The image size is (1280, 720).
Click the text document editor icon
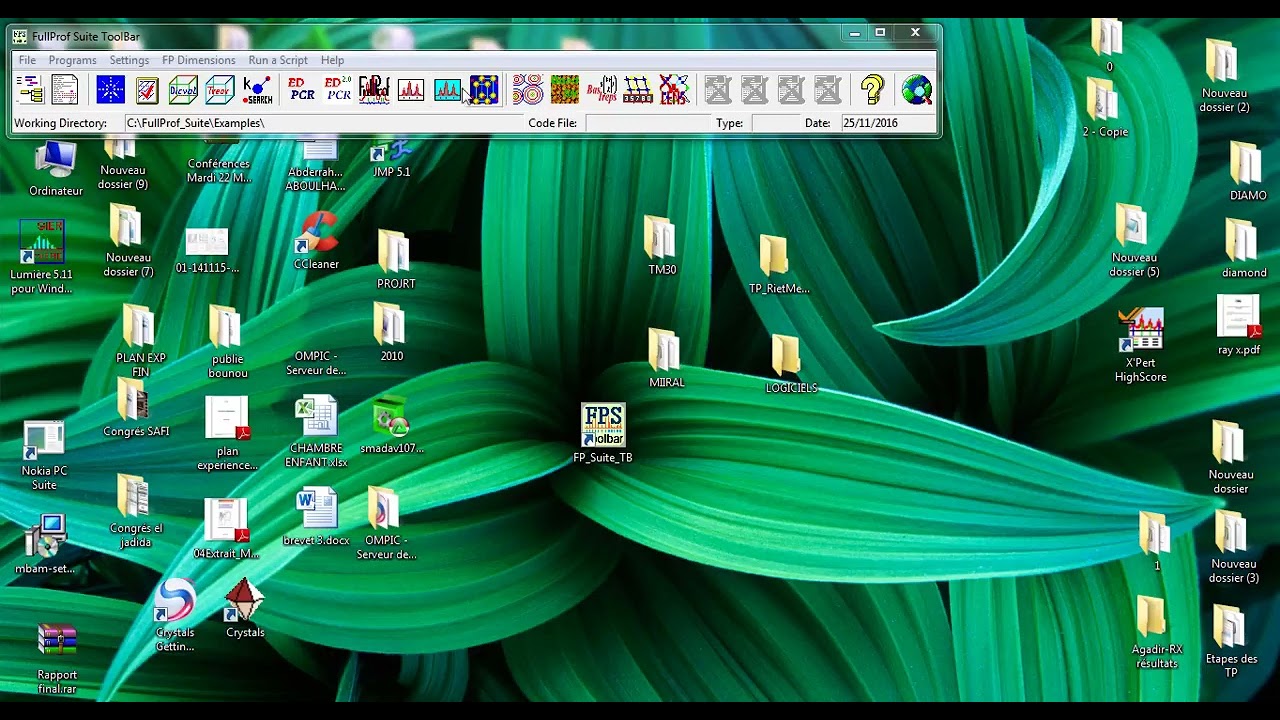pyautogui.click(x=65, y=90)
